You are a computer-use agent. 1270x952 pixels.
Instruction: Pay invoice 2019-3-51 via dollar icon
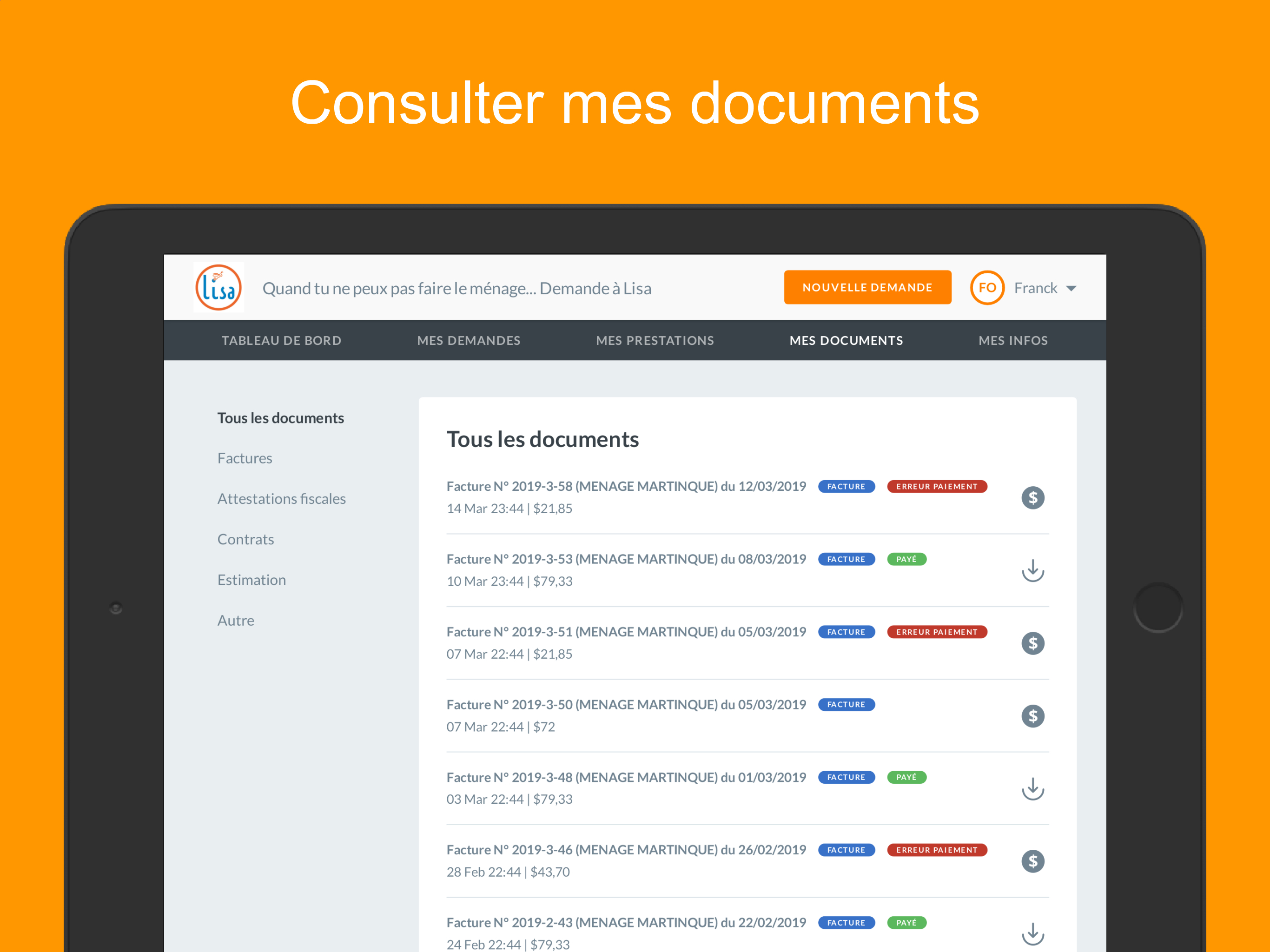pyautogui.click(x=1032, y=643)
